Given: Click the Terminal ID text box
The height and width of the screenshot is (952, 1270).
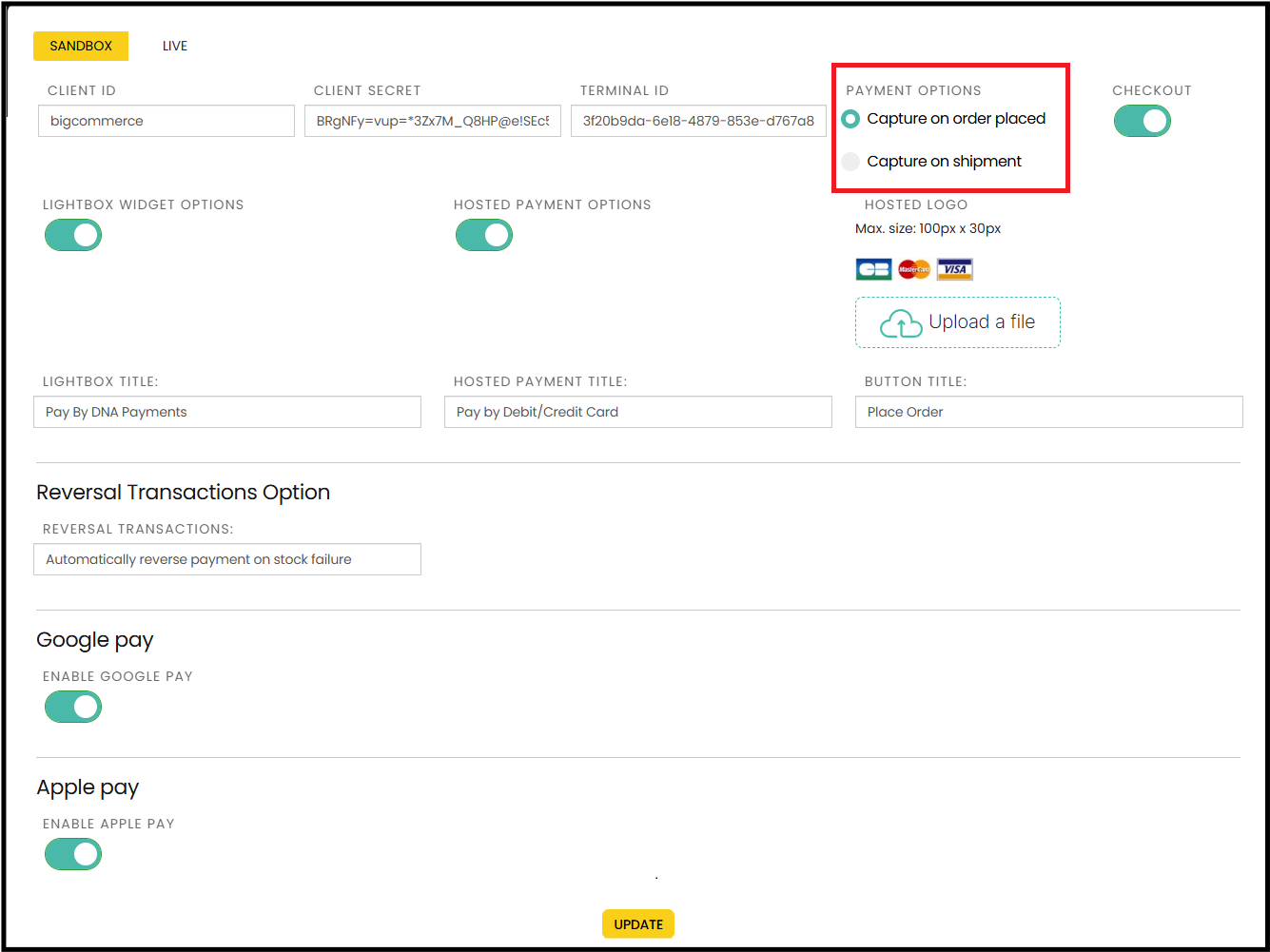Looking at the screenshot, I should click(x=698, y=121).
